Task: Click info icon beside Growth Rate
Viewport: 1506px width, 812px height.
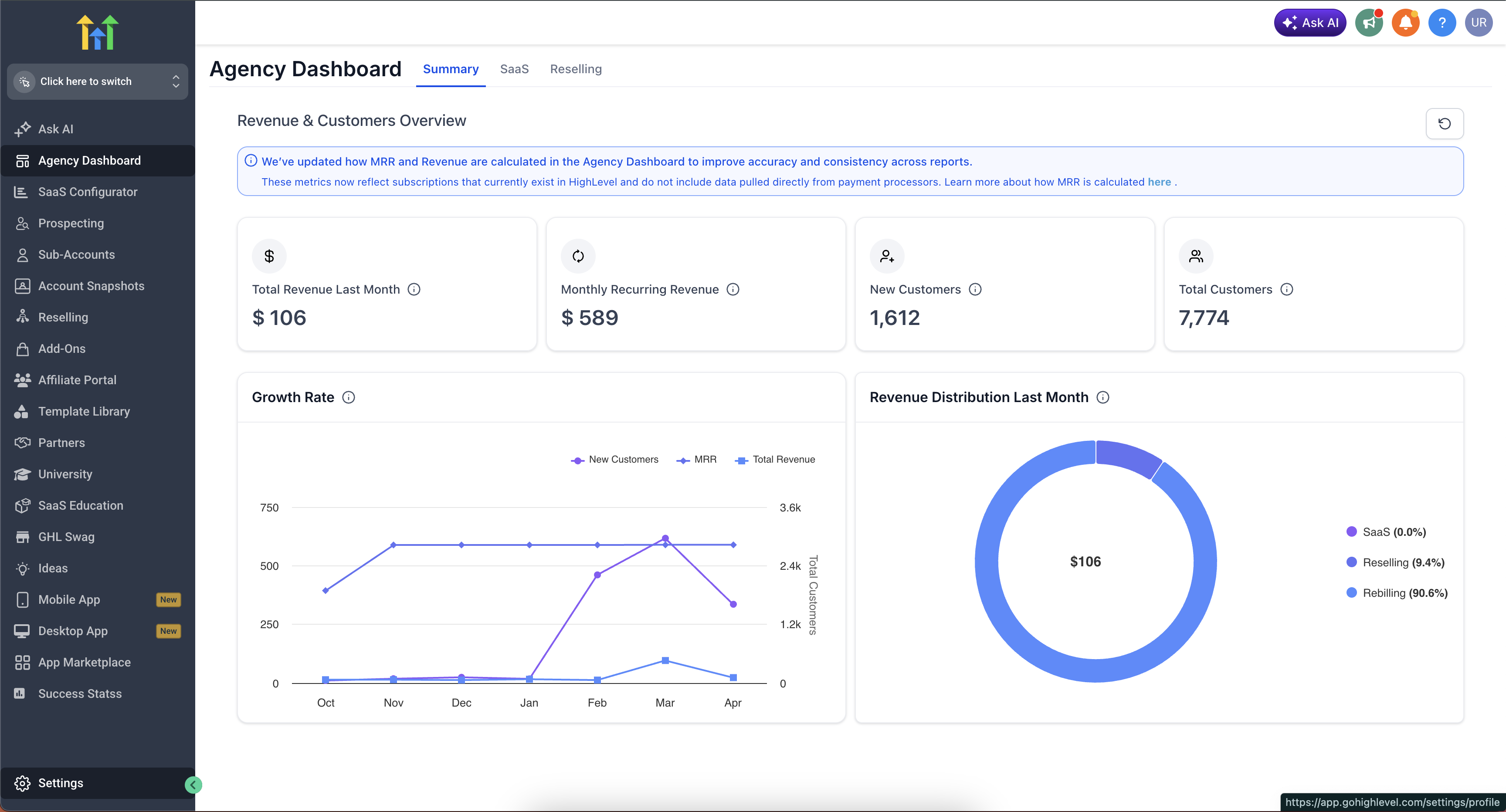Action: [x=349, y=398]
